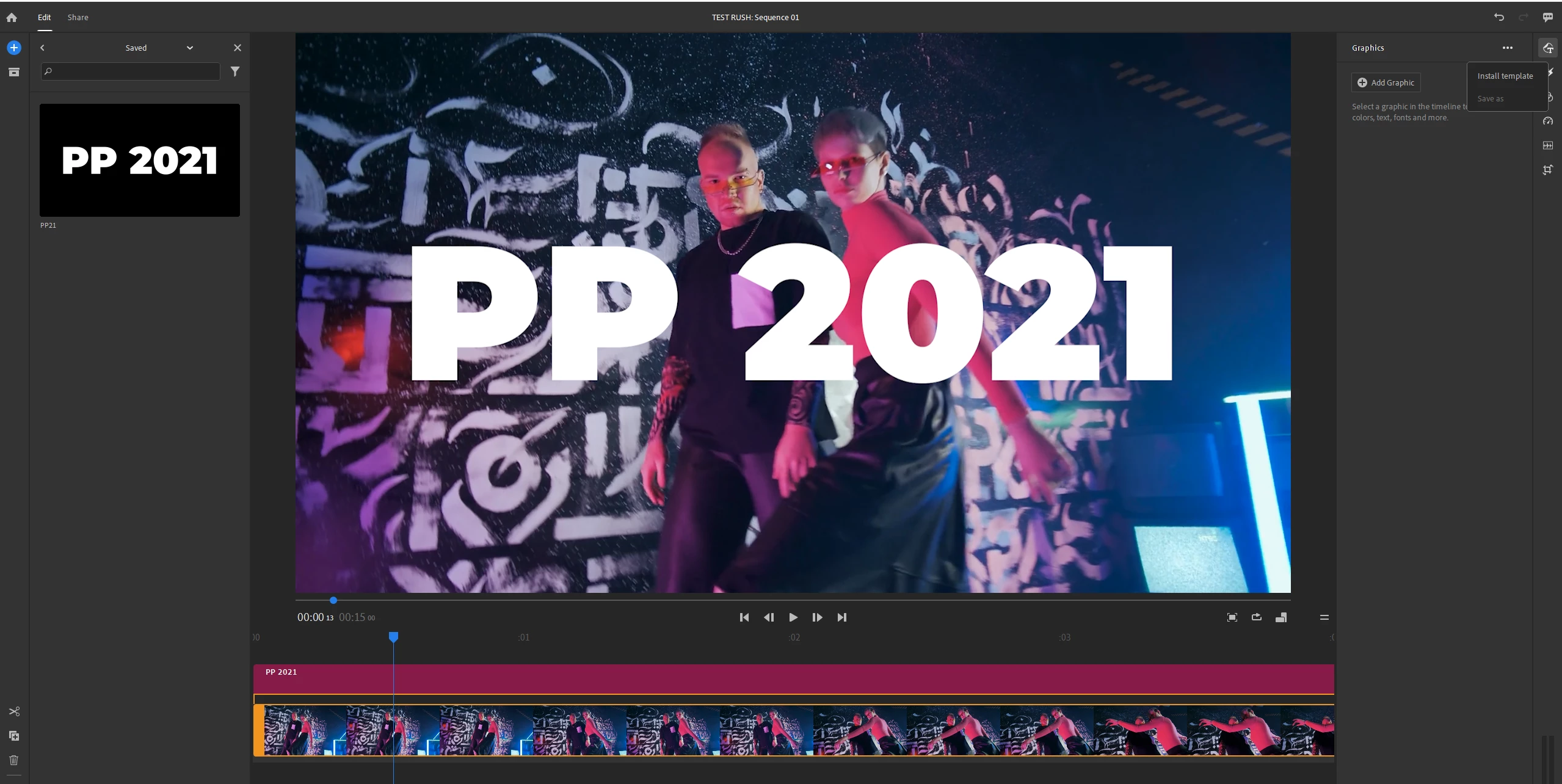Image resolution: width=1562 pixels, height=784 pixels.
Task: Click the Home icon
Action: point(12,18)
